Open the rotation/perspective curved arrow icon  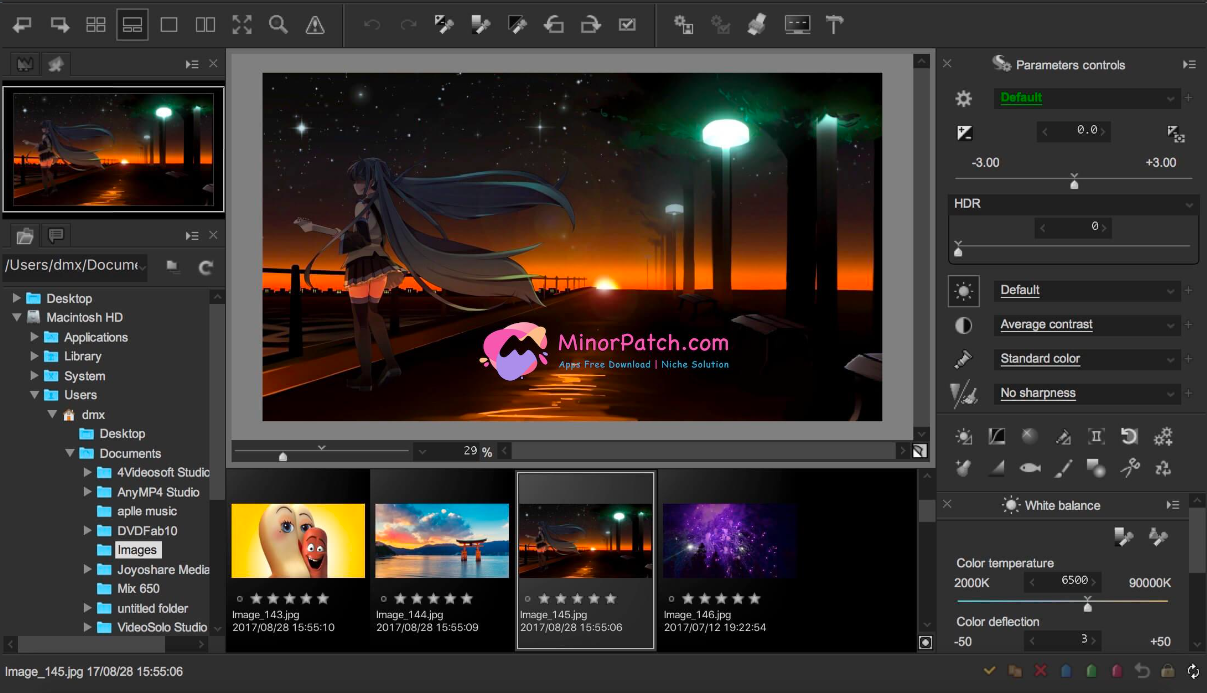[1129, 437]
